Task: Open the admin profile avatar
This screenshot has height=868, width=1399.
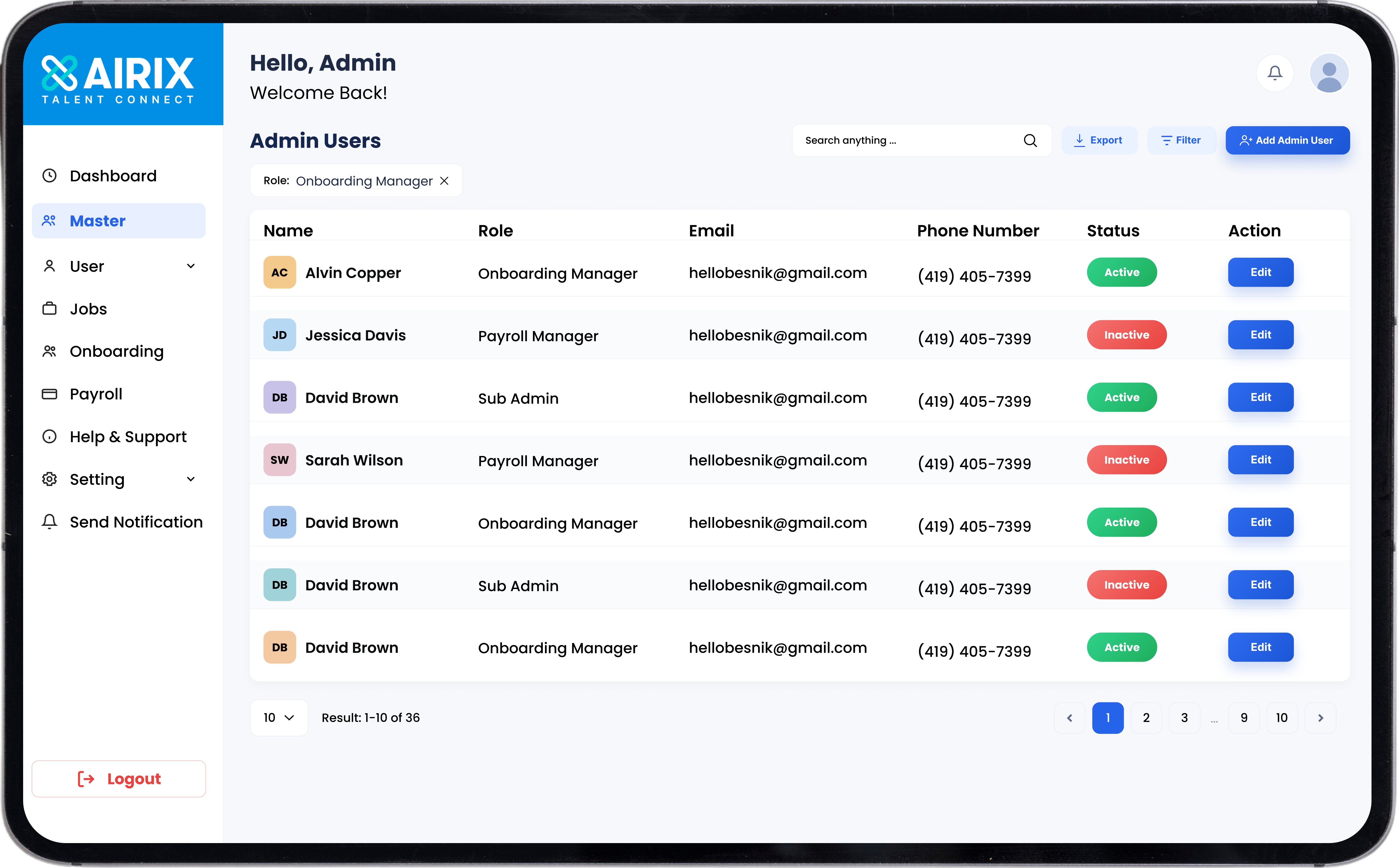Action: point(1329,73)
